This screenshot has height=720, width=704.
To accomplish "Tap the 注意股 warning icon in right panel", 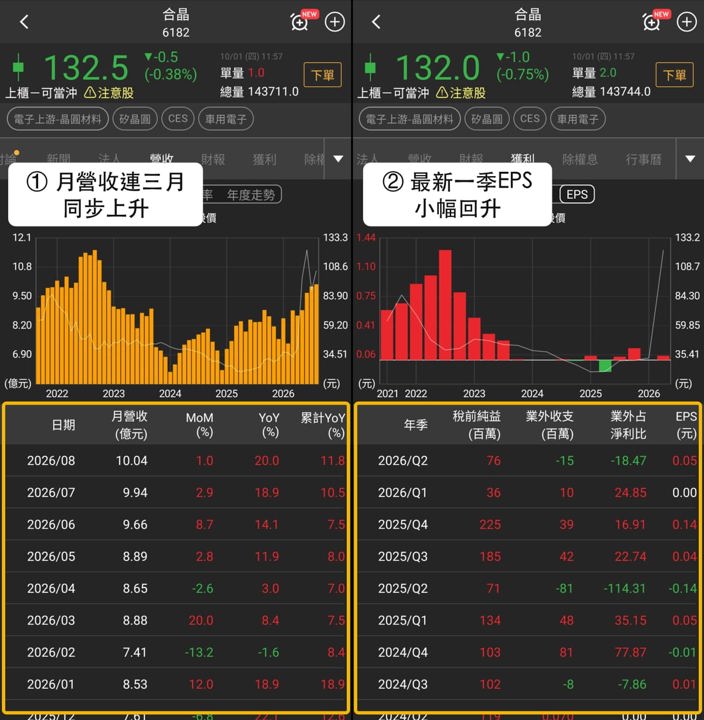I will (441, 93).
